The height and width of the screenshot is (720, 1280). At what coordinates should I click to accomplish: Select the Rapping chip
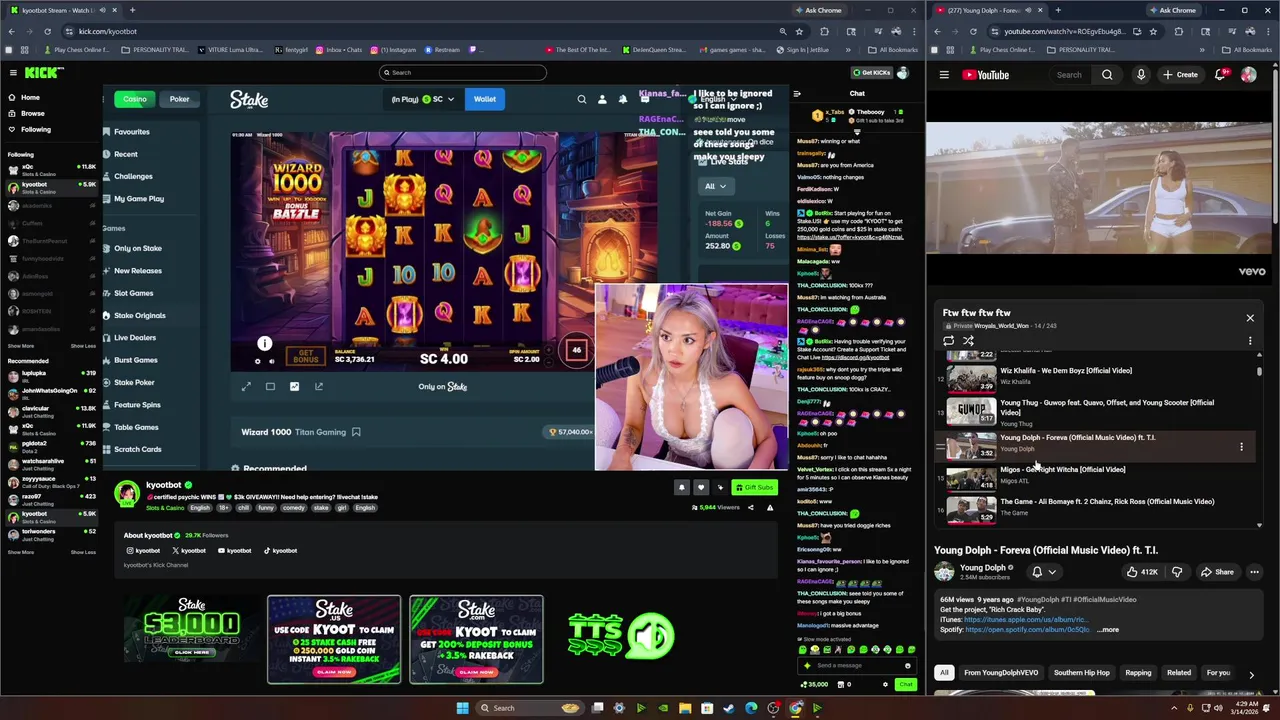[x=1138, y=673]
